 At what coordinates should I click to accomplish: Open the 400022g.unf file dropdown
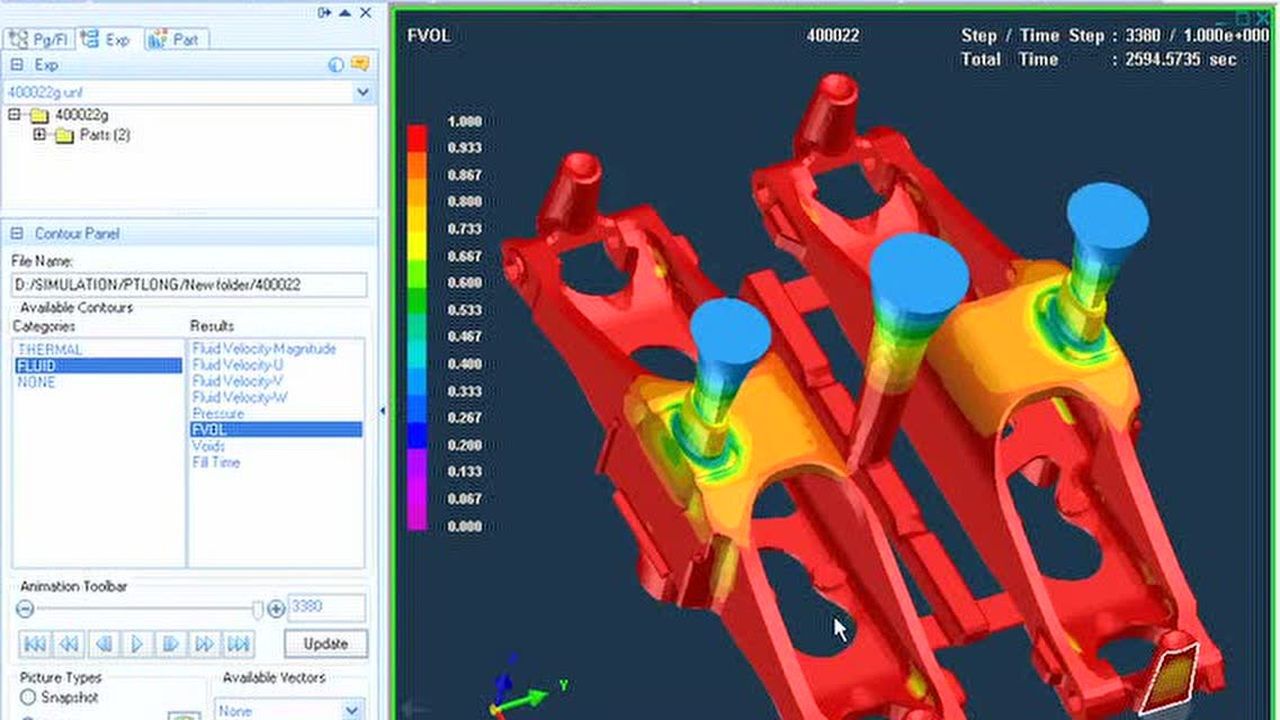click(x=363, y=92)
